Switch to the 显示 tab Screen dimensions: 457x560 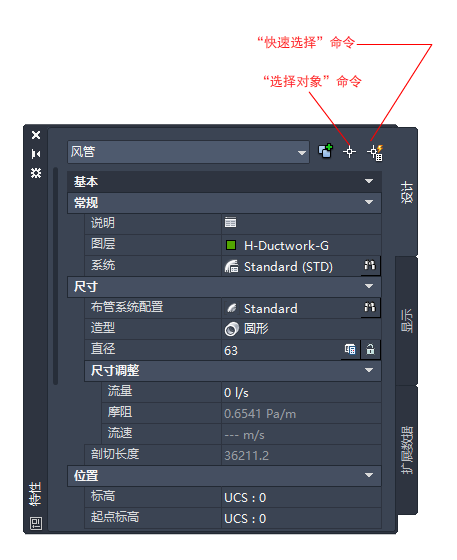tap(407, 321)
